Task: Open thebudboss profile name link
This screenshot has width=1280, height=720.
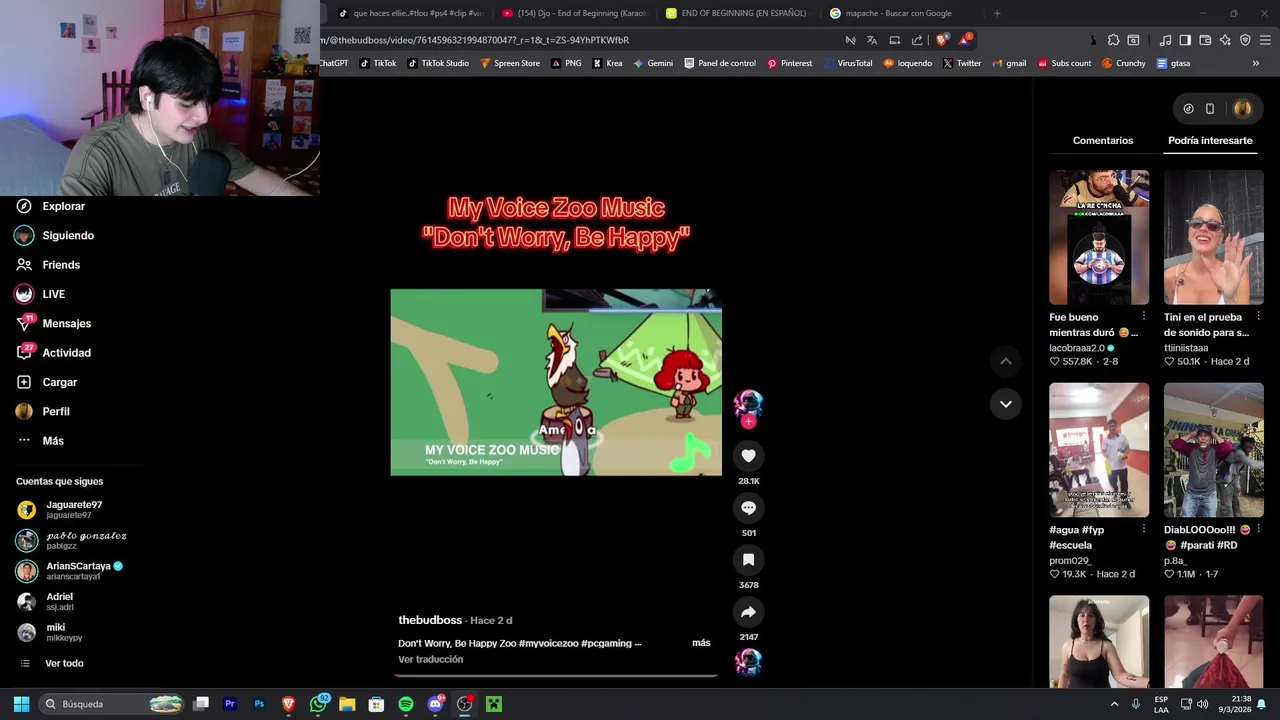Action: 430,620
